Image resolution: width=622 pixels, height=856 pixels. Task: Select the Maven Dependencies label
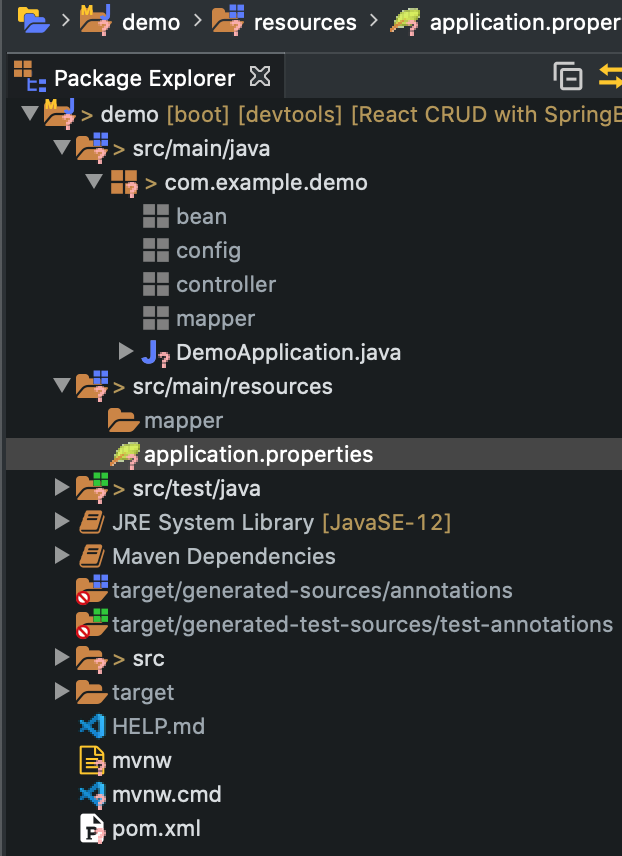point(224,556)
